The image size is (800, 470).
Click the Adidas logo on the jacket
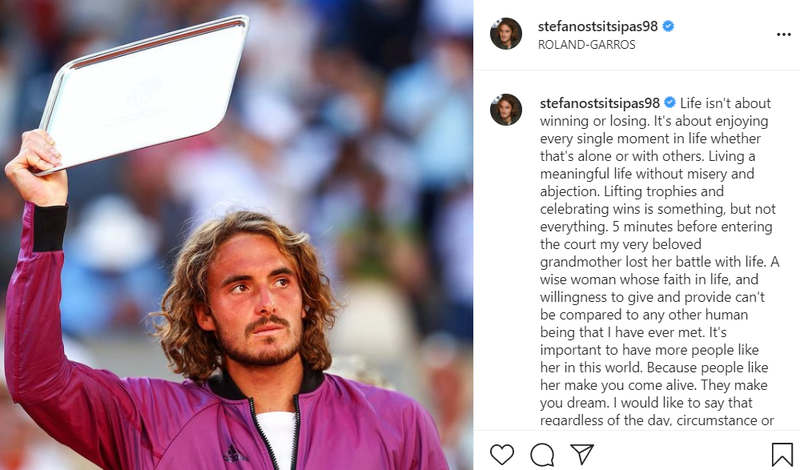click(235, 454)
